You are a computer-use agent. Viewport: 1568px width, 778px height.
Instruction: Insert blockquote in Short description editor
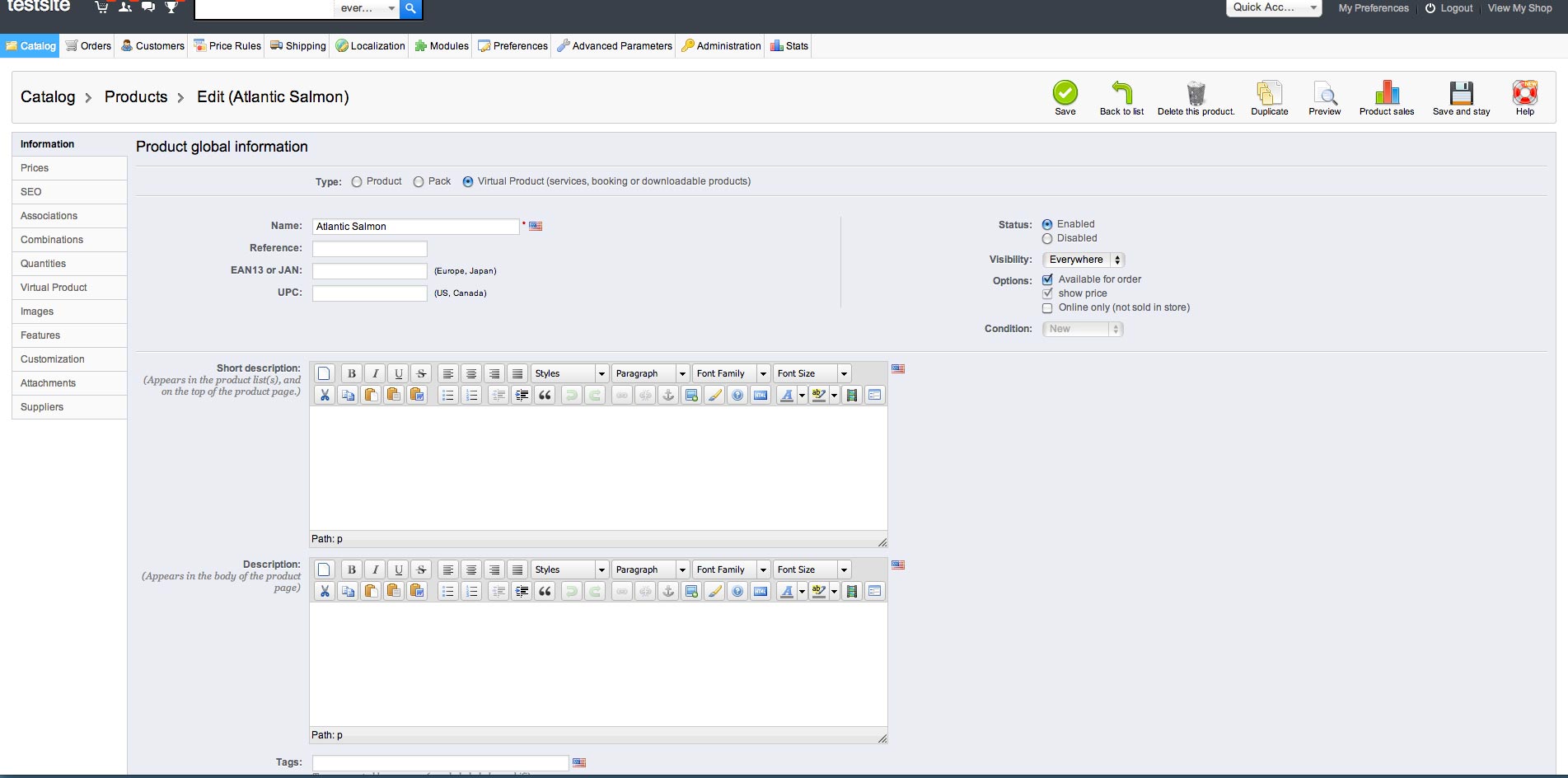[545, 395]
